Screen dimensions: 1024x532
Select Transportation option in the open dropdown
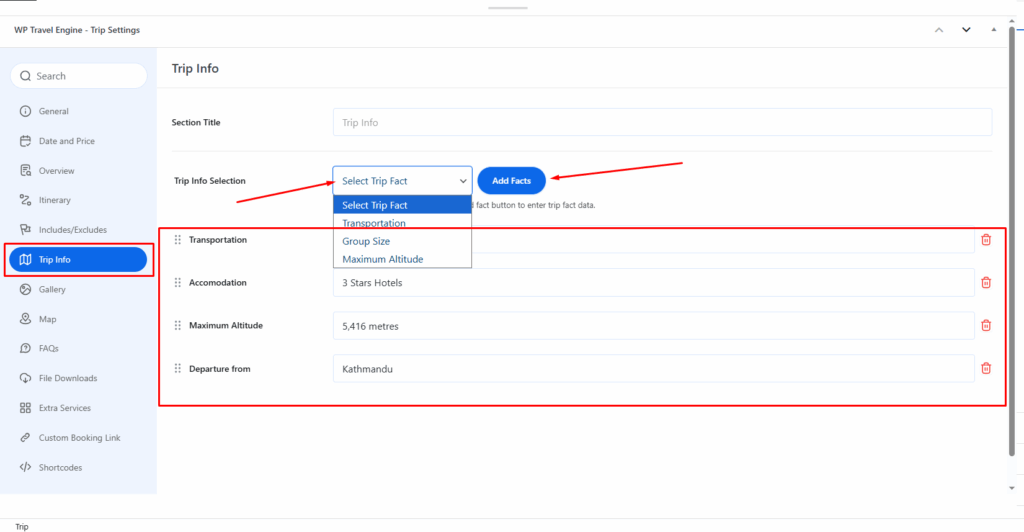pyautogui.click(x=374, y=223)
